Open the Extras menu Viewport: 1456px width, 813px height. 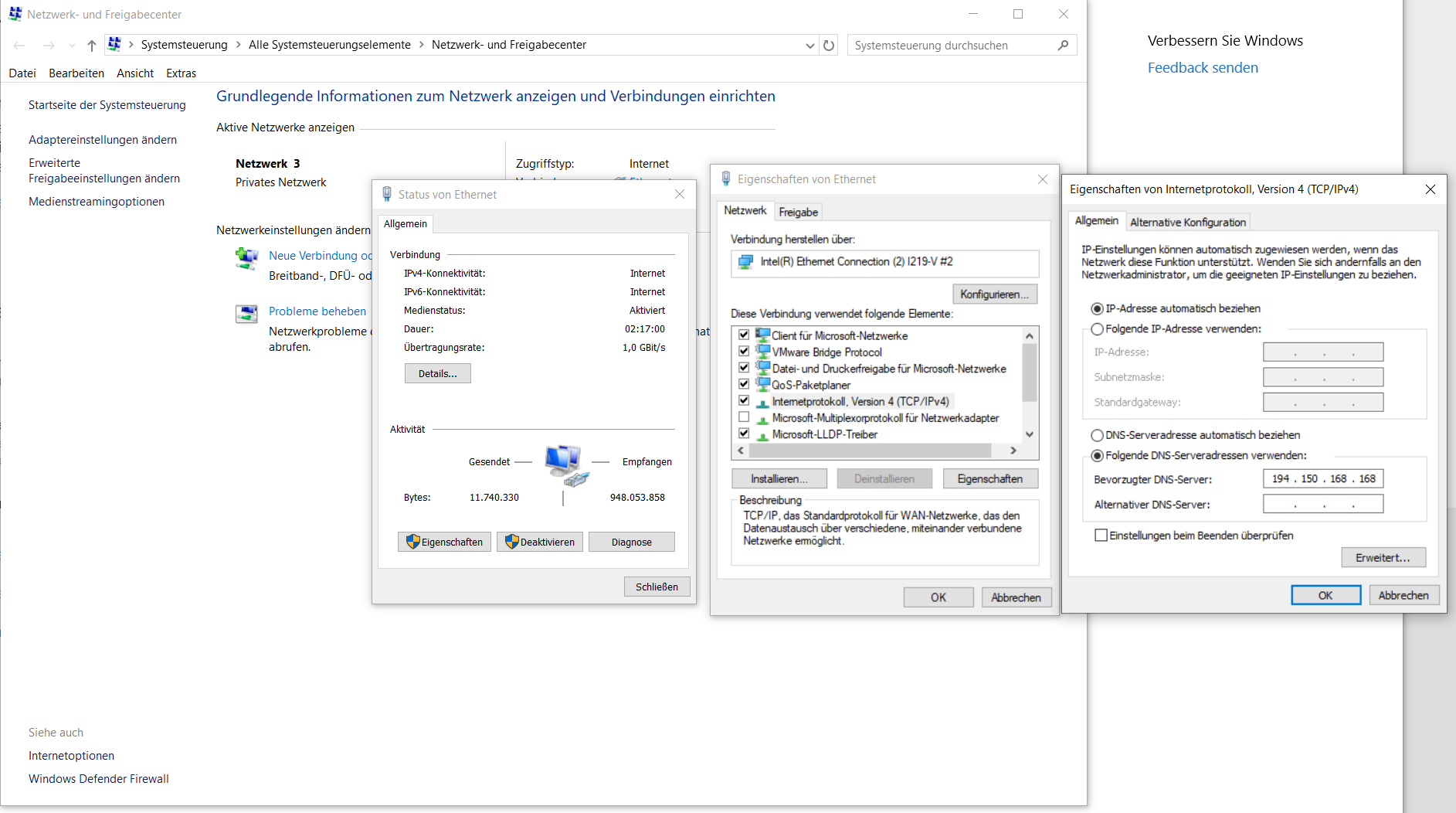pos(182,73)
